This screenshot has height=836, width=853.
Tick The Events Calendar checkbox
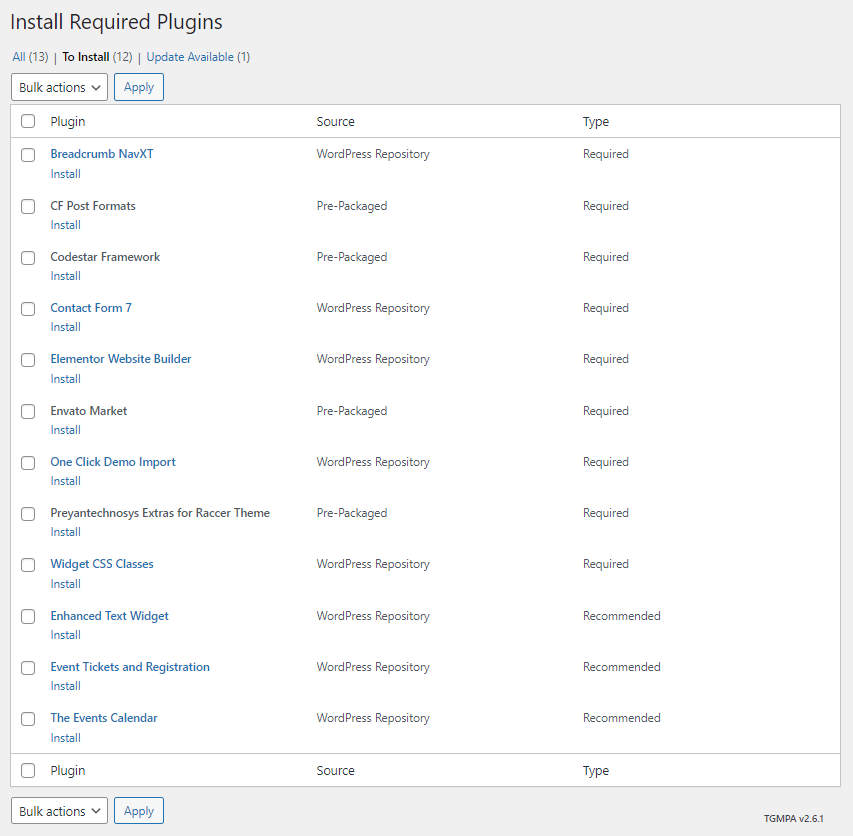click(x=28, y=719)
